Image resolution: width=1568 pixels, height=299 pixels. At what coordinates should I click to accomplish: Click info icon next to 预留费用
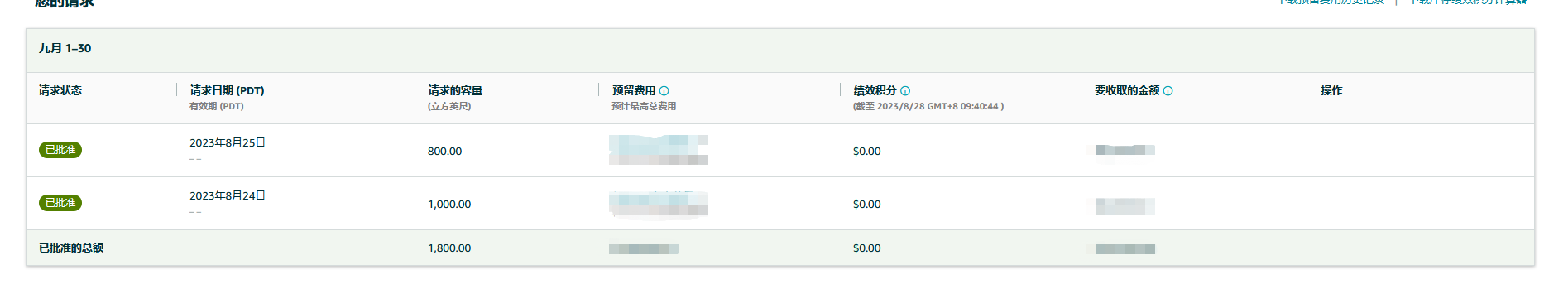click(x=664, y=91)
